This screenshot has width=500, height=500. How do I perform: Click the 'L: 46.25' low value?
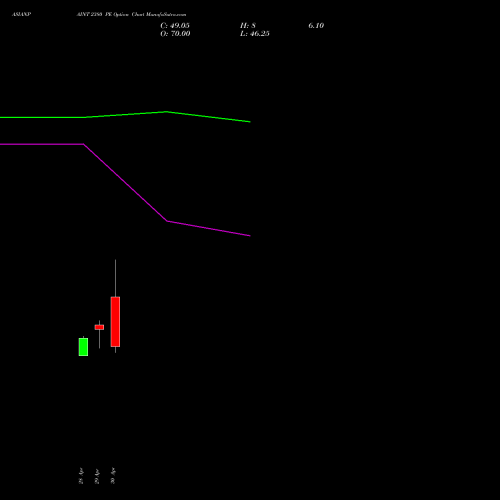(255, 34)
